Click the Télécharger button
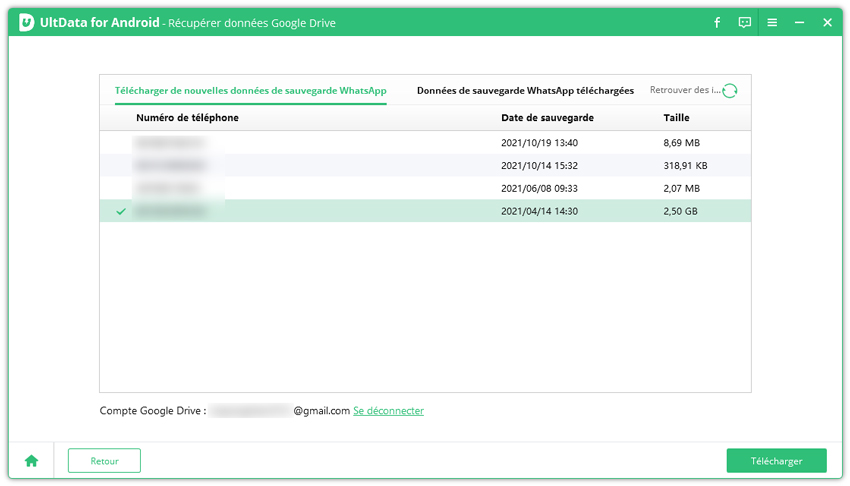Image resolution: width=850 pixels, height=486 pixels. click(776, 461)
